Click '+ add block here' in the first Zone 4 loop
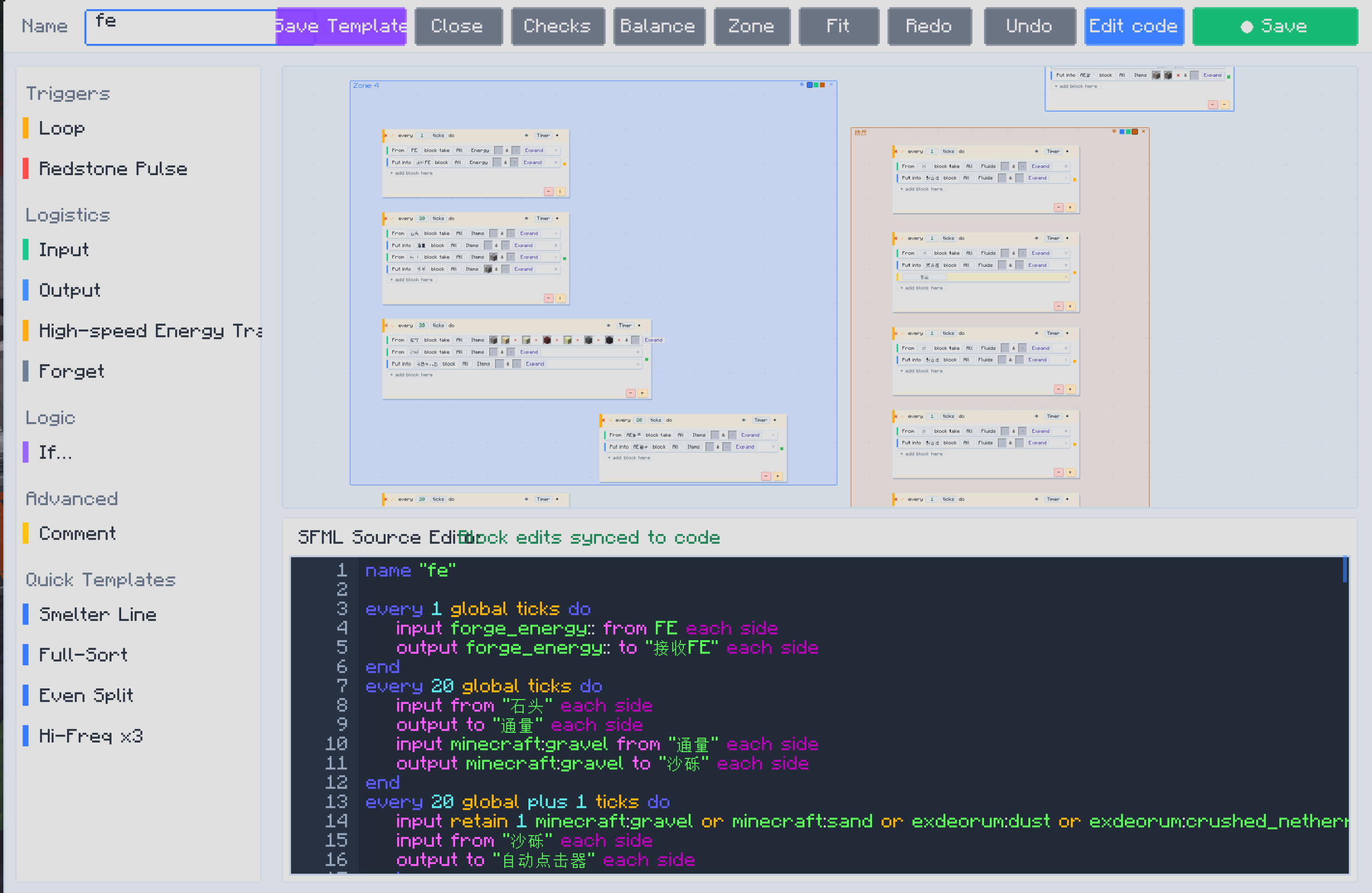This screenshot has width=1372, height=893. coord(412,174)
